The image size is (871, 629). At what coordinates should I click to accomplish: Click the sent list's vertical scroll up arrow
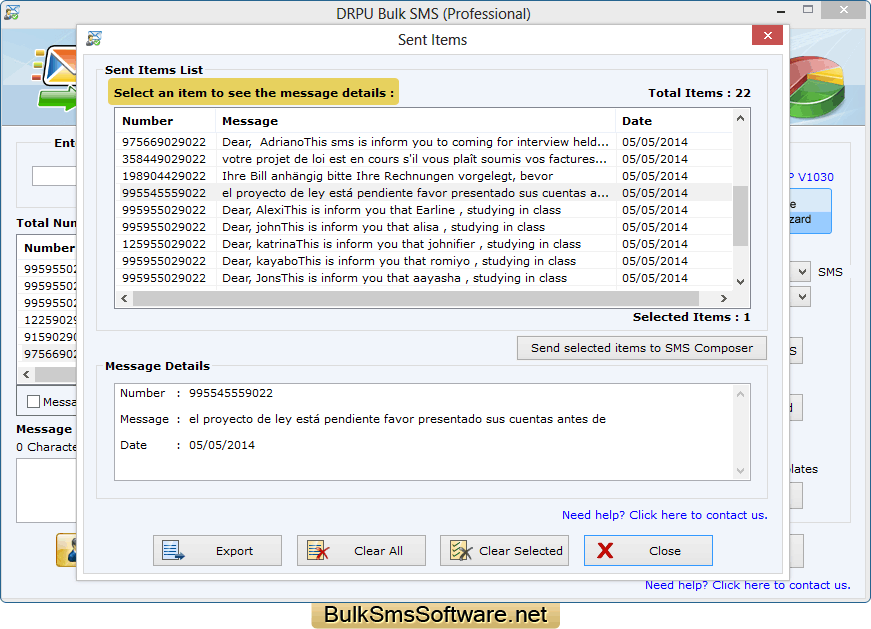coord(740,118)
